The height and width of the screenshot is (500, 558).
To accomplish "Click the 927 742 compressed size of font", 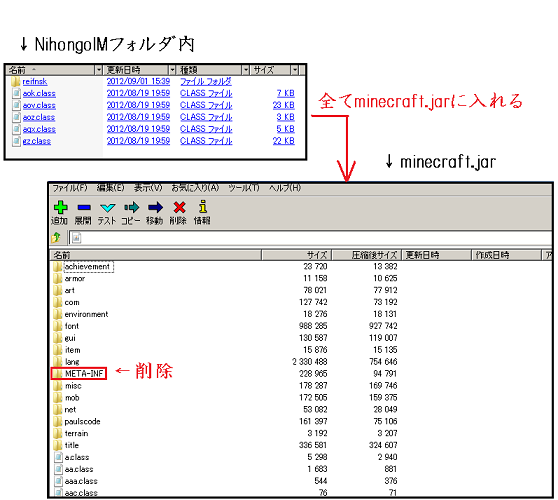I will pyautogui.click(x=383, y=326).
